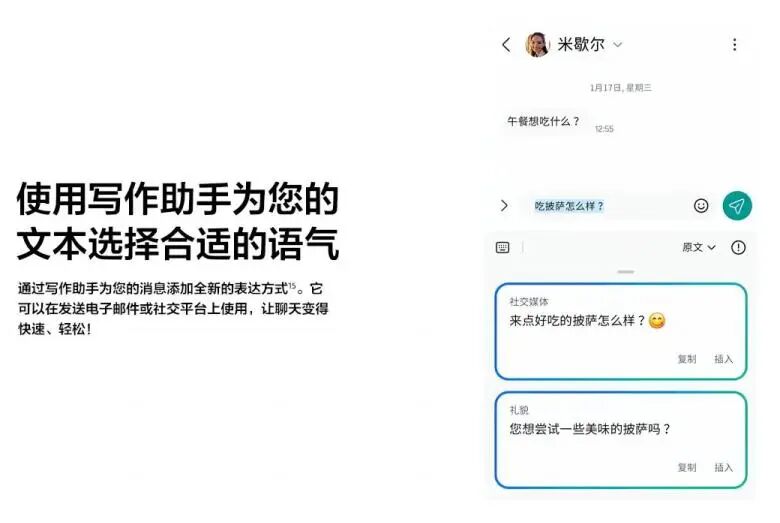Click the green send message button
Screen dimensions: 780x523
click(737, 206)
